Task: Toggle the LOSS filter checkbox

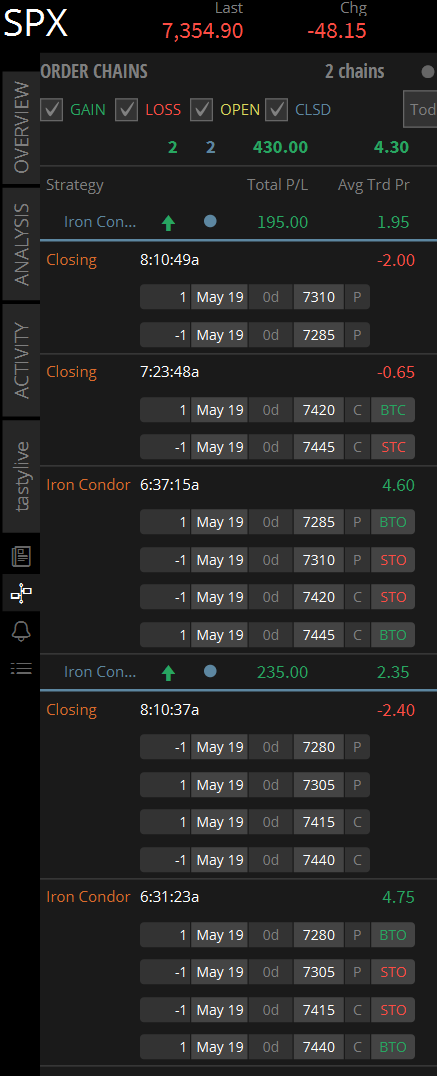Action: point(126,109)
